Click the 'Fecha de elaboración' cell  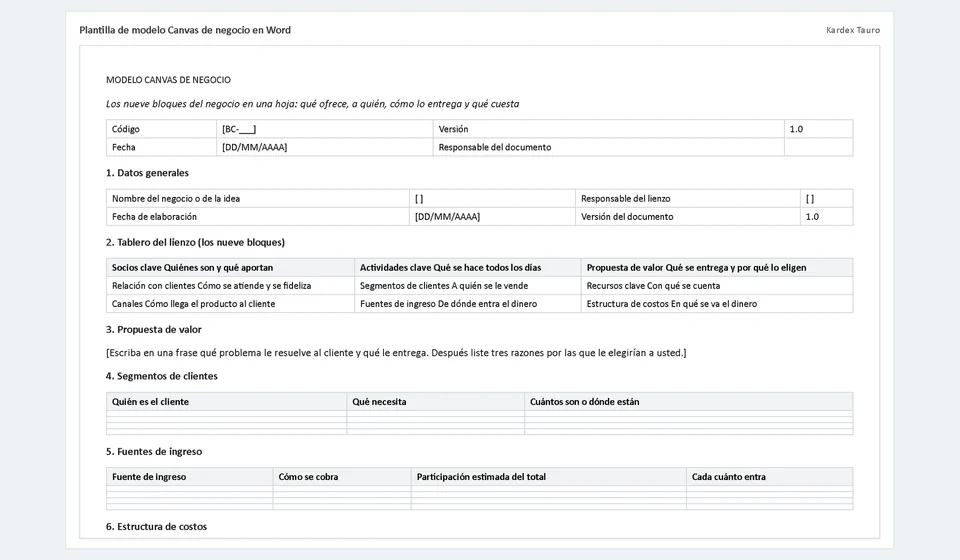point(258,217)
